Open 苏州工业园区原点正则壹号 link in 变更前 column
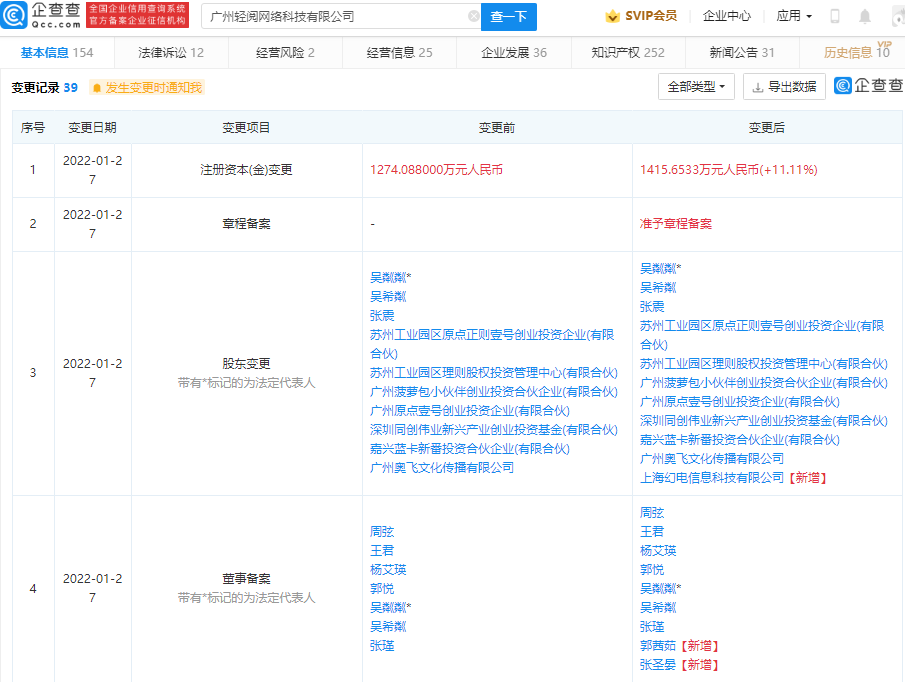Image resolution: width=905 pixels, height=682 pixels. (x=492, y=344)
